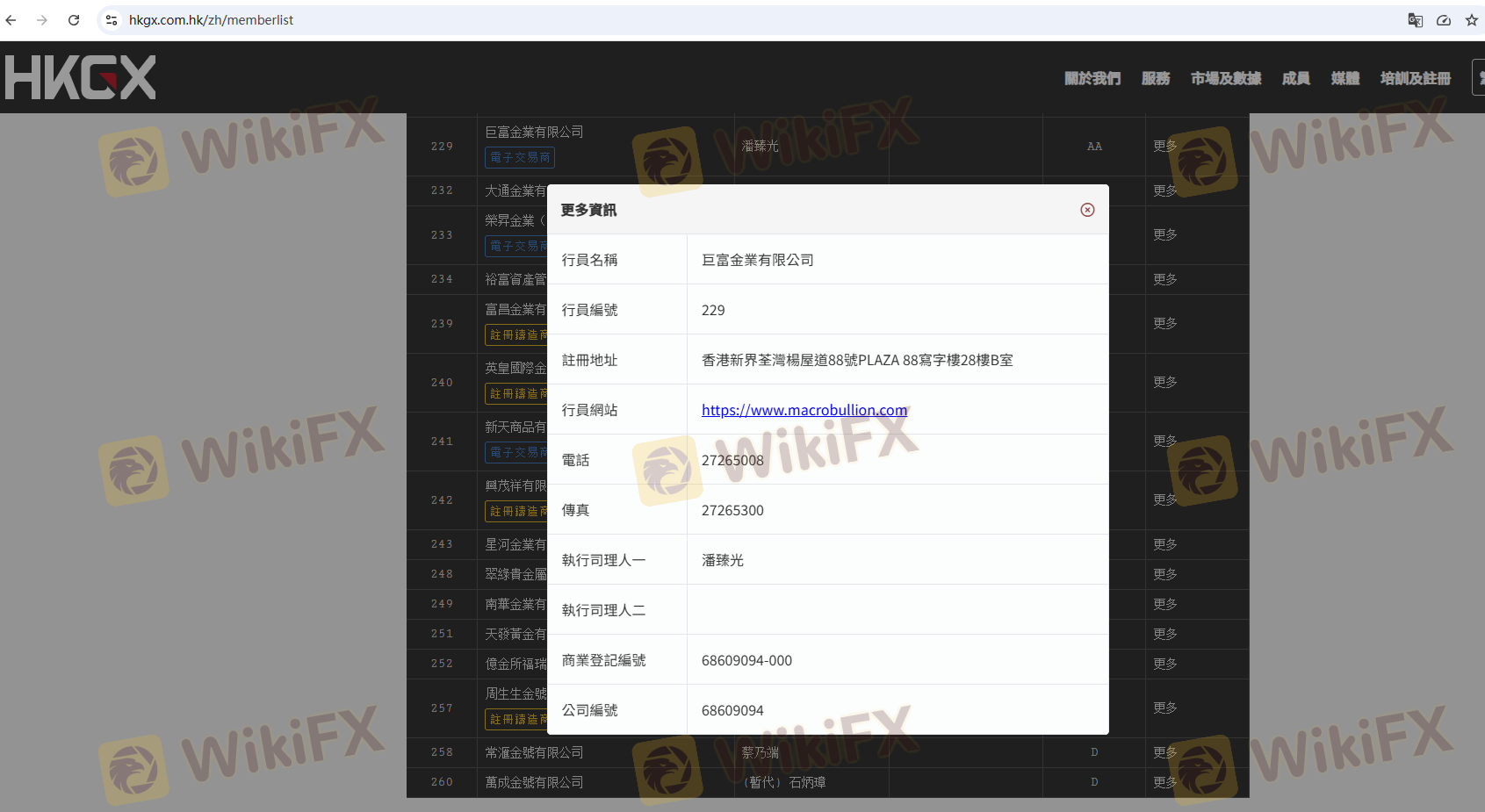
Task: Open the 關於我們 menu
Action: 1092,79
